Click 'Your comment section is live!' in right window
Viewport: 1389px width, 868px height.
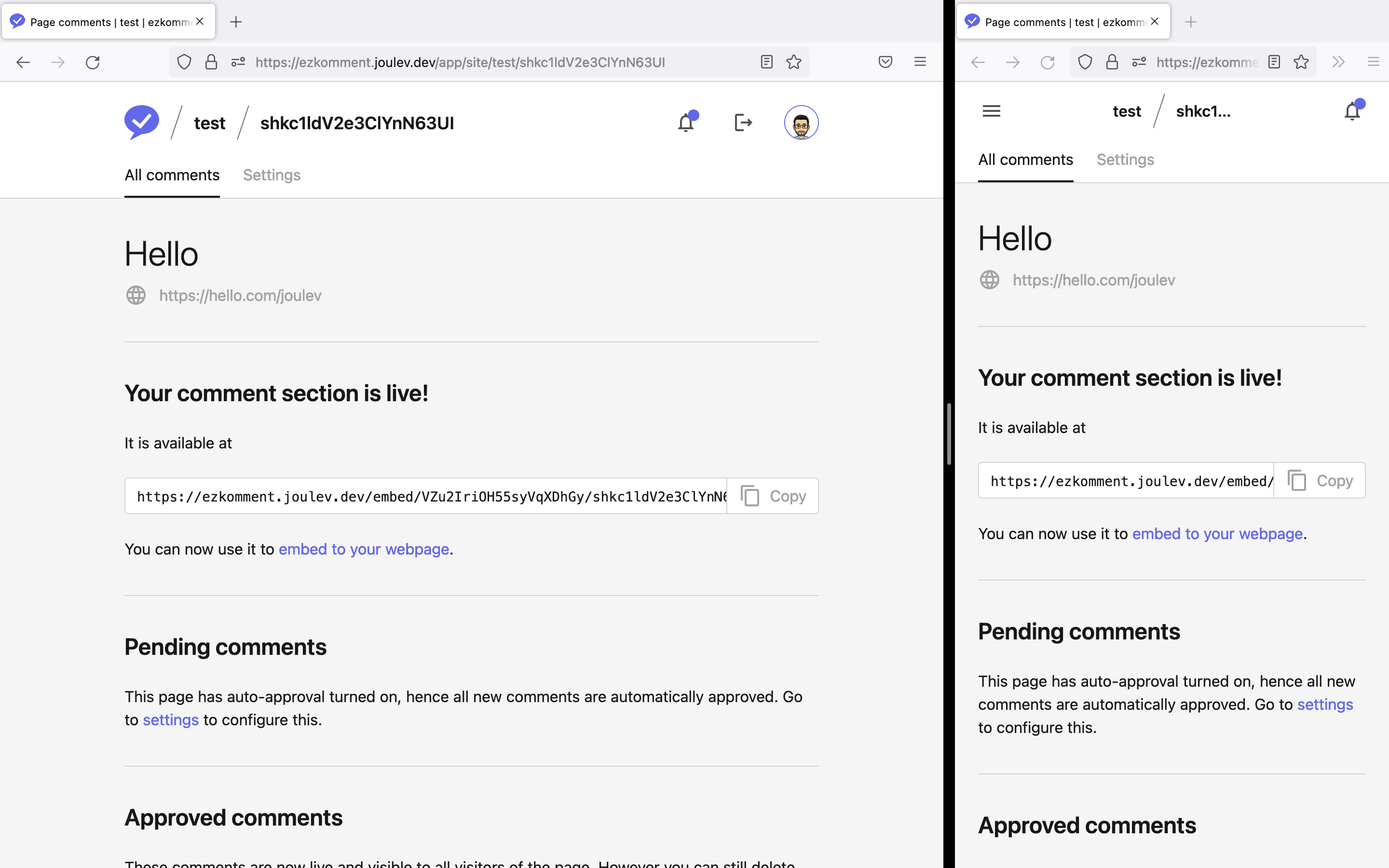(1130, 378)
